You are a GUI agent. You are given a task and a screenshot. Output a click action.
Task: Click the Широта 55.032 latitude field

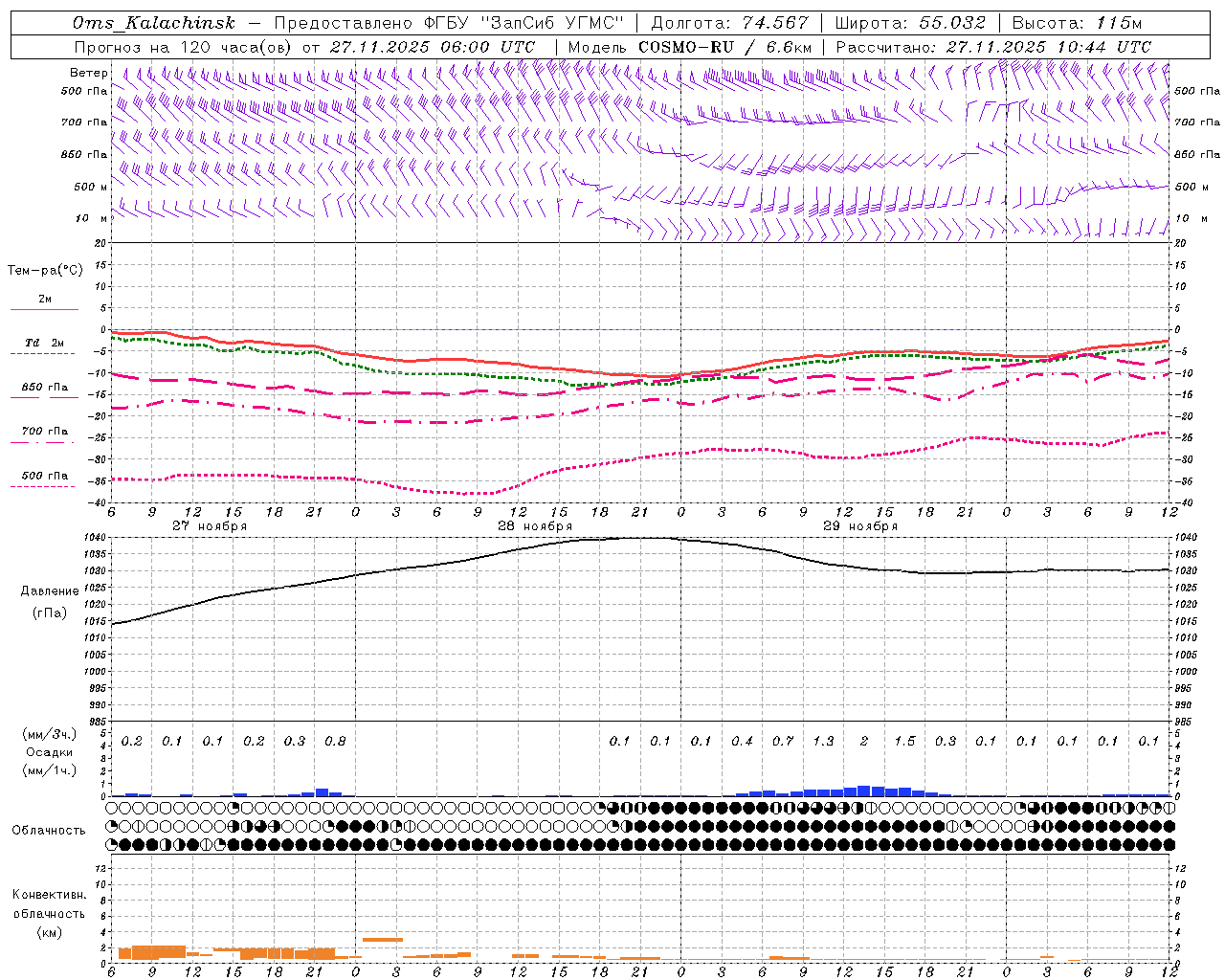(x=910, y=23)
